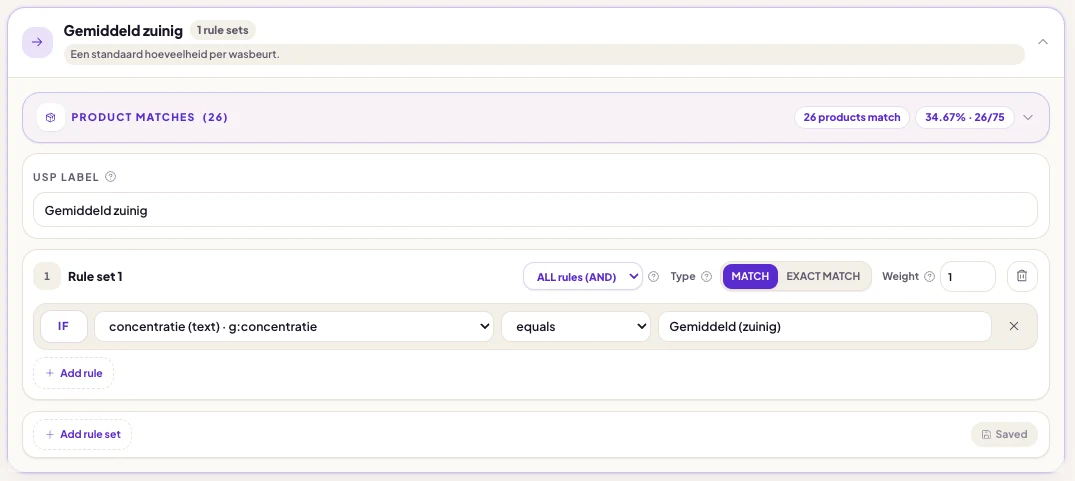The width and height of the screenshot is (1075, 481).
Task: Delete Rule set 1 with trash icon
Action: click(x=1022, y=276)
